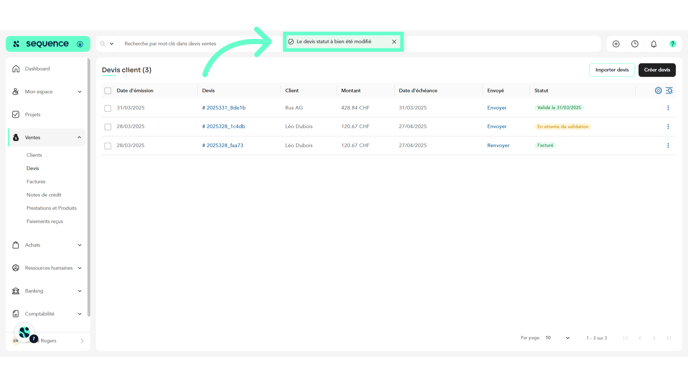The width and height of the screenshot is (688, 387).
Task: Click the Créer devis button
Action: pos(657,70)
